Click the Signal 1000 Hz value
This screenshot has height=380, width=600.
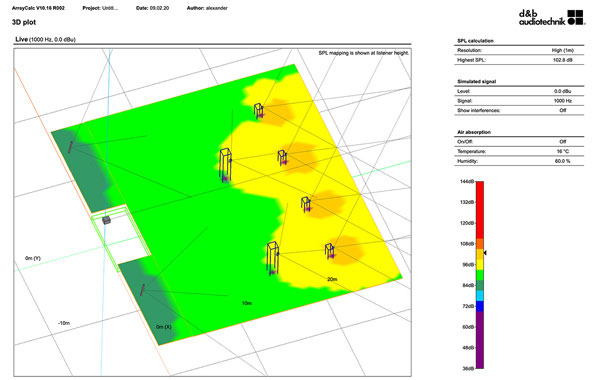[x=562, y=101]
